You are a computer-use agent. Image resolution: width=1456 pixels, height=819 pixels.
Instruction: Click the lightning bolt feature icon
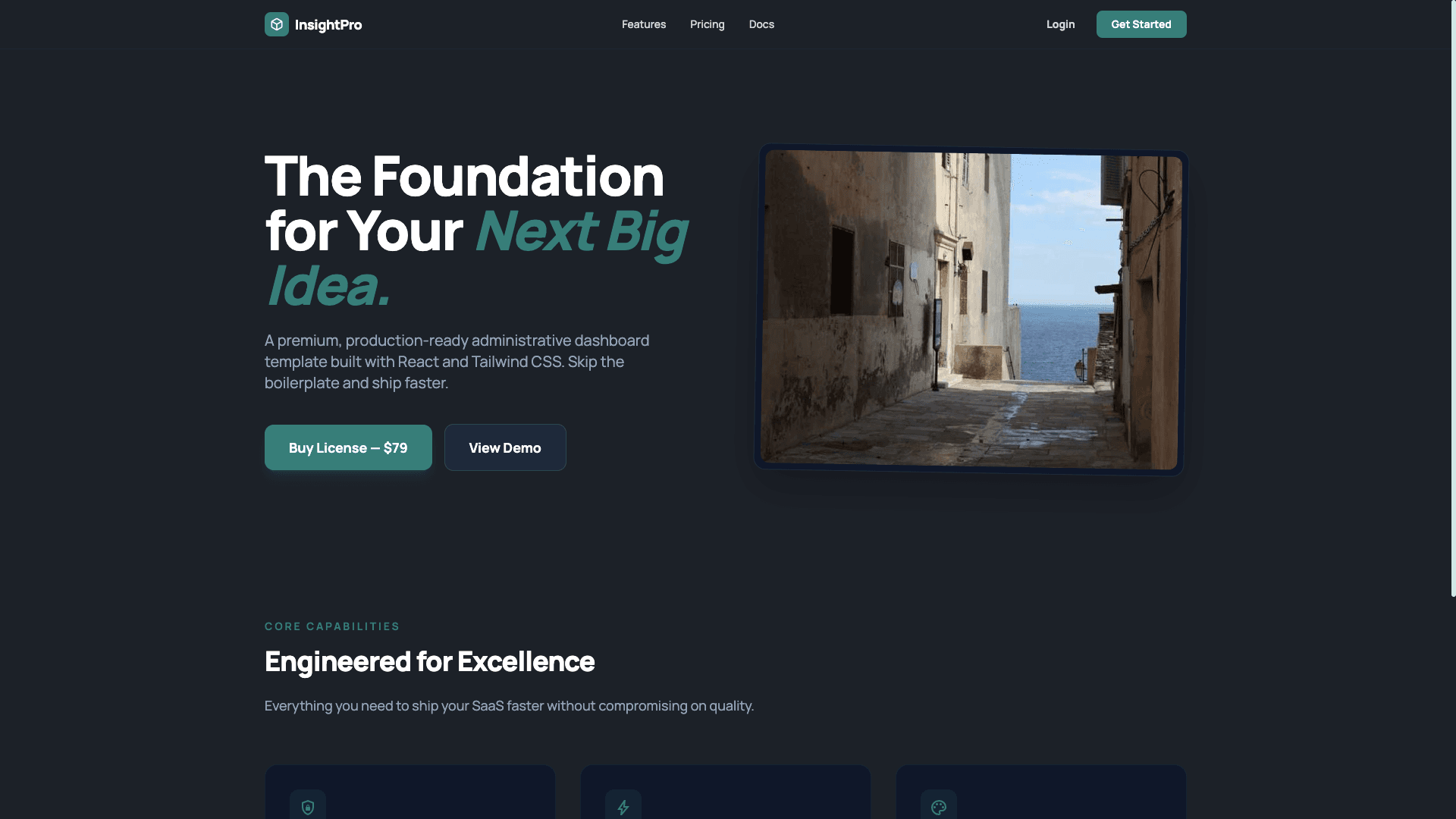623,807
